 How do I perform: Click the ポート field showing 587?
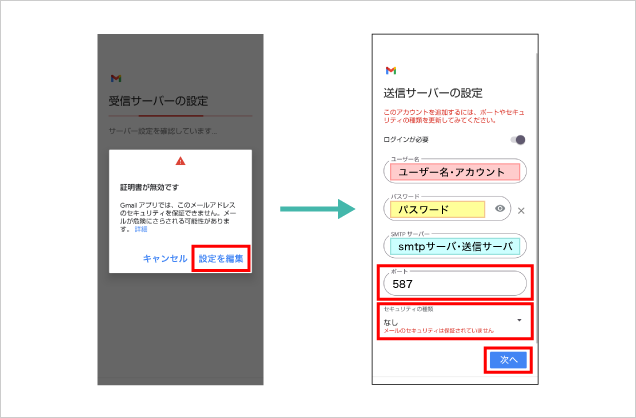[x=453, y=284]
